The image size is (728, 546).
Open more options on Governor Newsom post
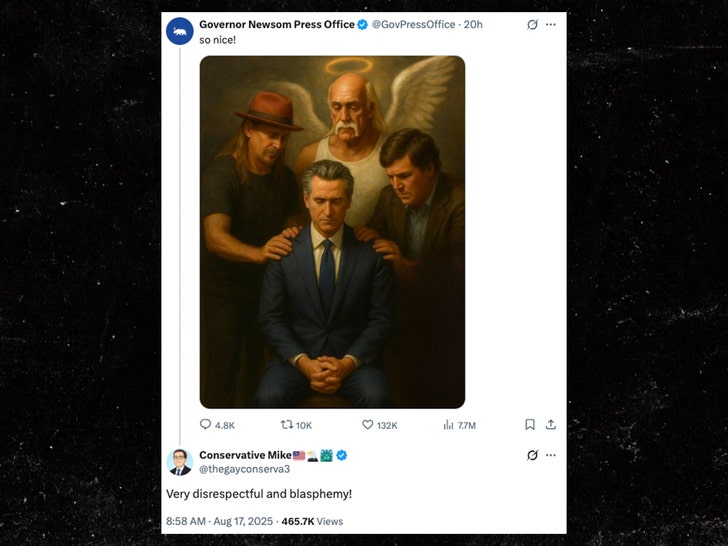click(x=551, y=24)
